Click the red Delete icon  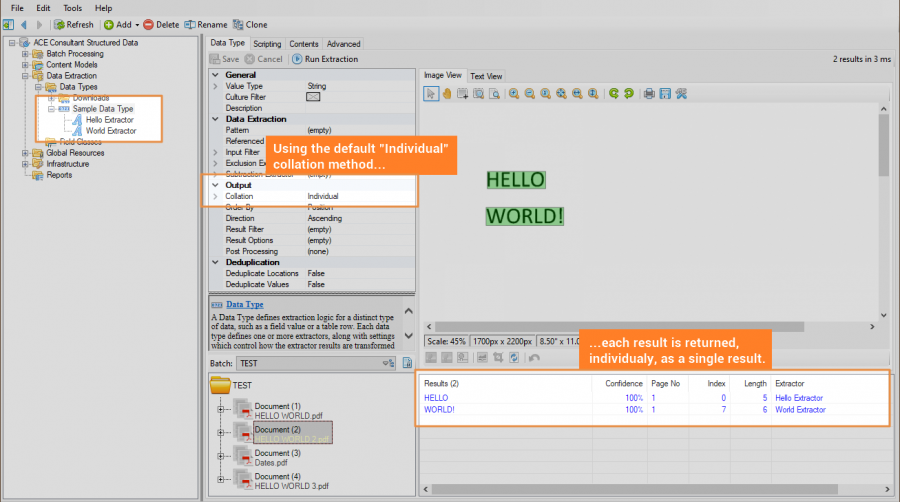click(149, 24)
